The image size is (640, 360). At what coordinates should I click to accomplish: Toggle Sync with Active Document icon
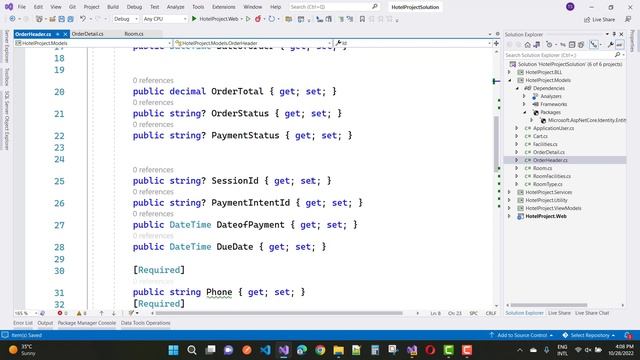[563, 45]
